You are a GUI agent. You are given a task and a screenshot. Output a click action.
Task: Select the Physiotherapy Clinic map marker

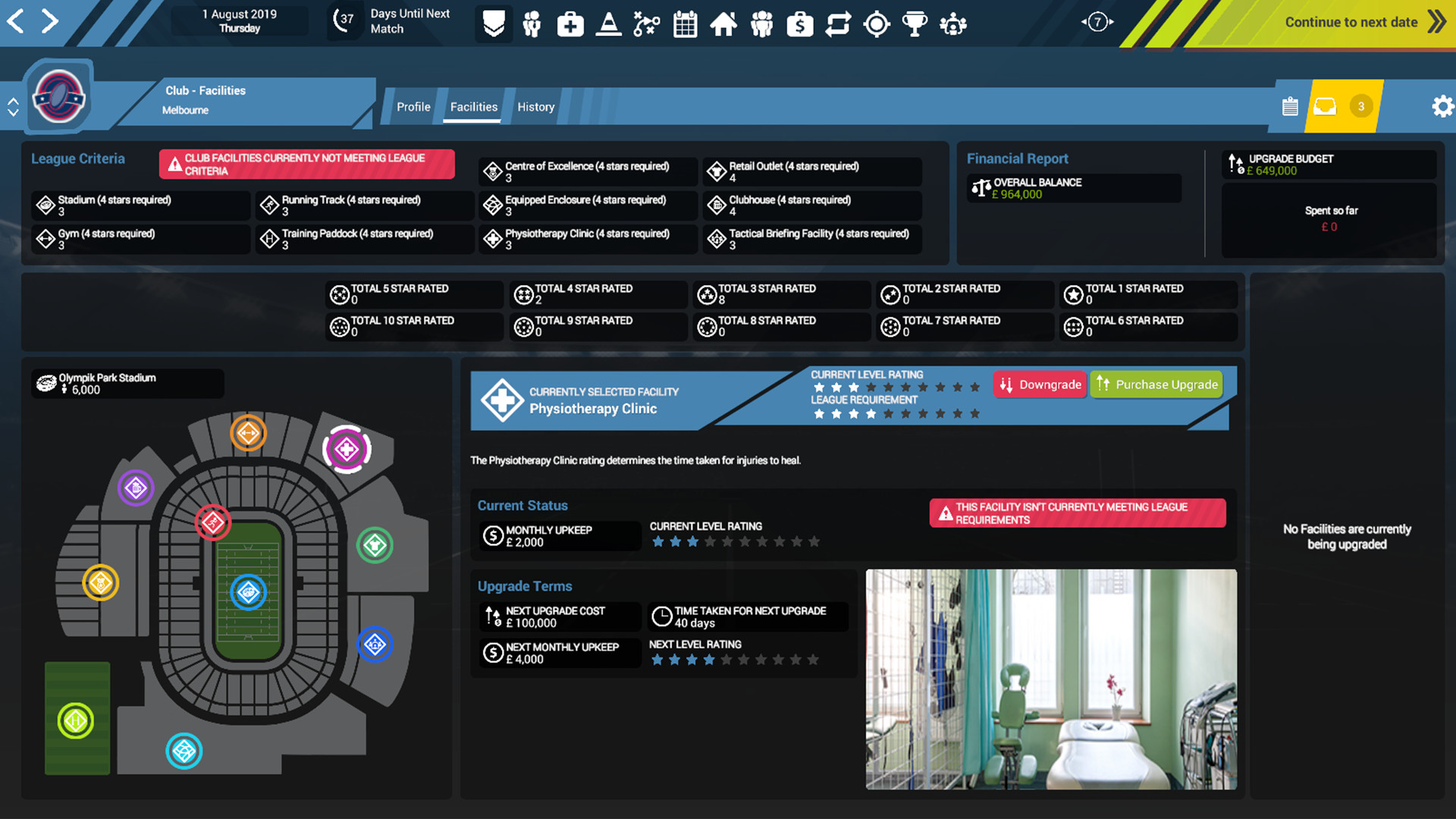tap(347, 449)
